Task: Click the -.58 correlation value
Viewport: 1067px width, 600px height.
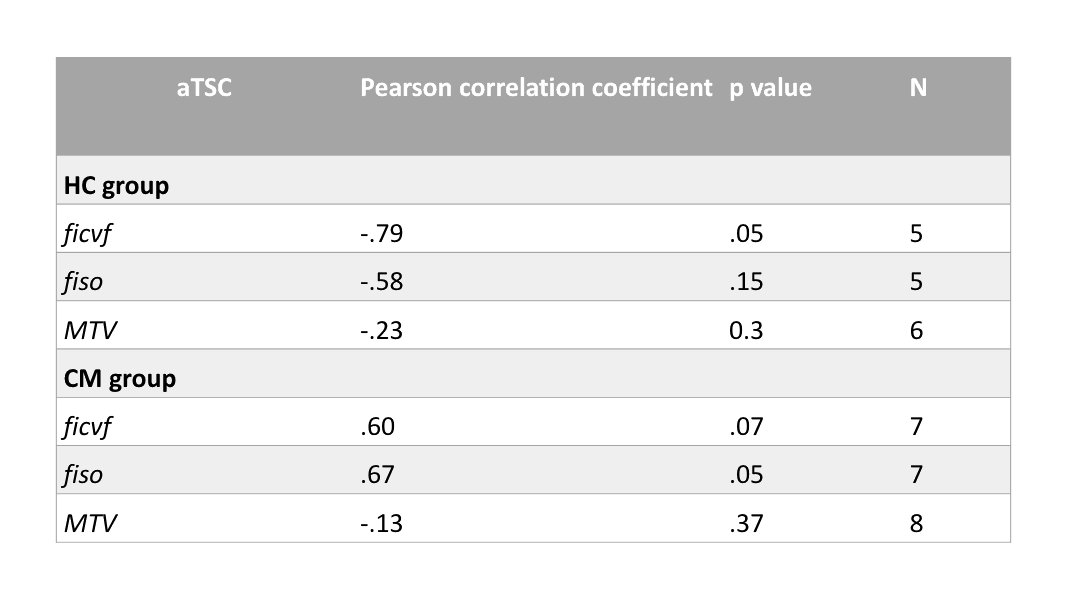Action: click(x=380, y=283)
